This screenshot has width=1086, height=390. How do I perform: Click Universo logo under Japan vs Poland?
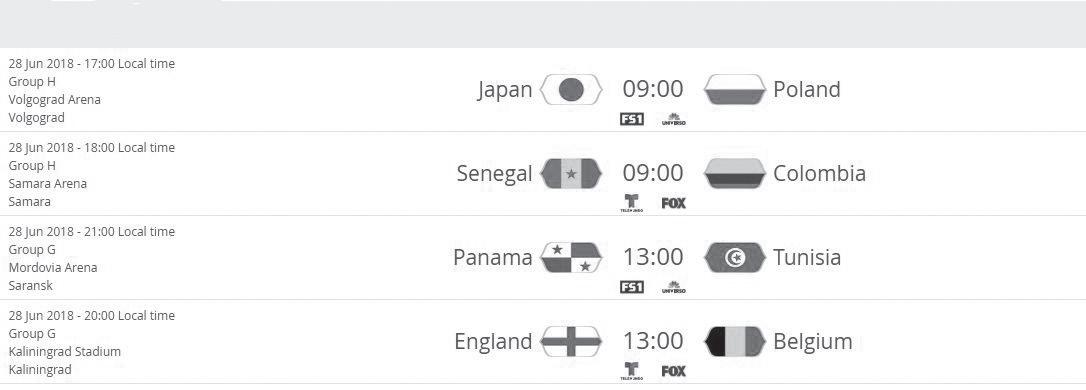point(673,119)
